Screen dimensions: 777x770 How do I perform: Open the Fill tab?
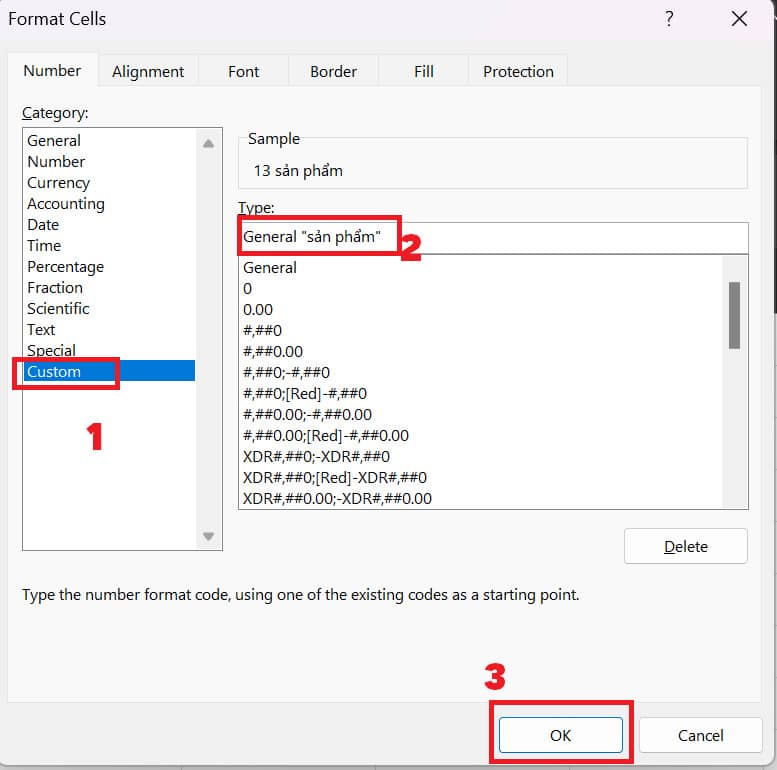click(x=424, y=72)
